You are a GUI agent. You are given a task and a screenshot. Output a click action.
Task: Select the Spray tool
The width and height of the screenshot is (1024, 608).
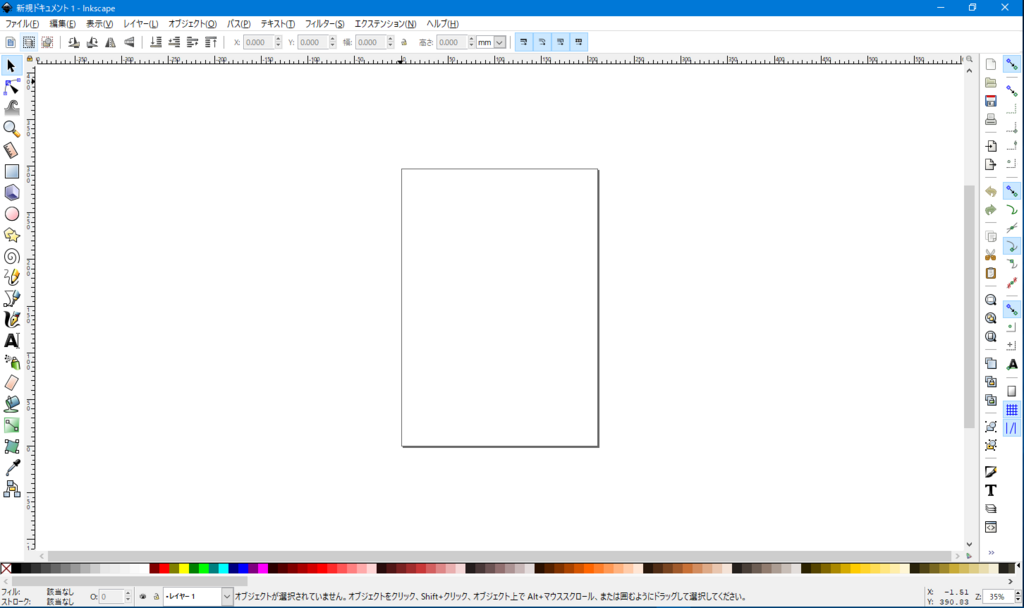coord(11,362)
